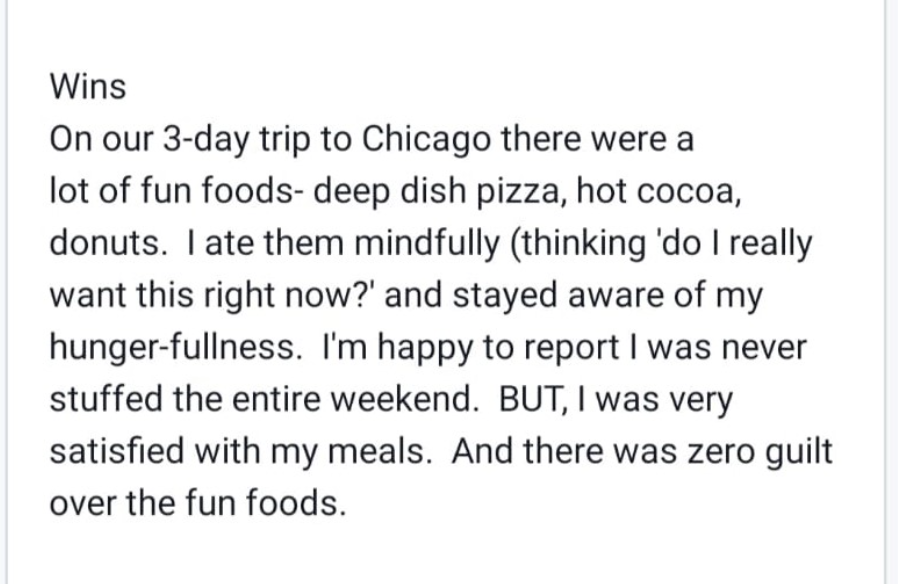
Task: Click the word "stuffed"
Action: pyautogui.click(x=97, y=399)
